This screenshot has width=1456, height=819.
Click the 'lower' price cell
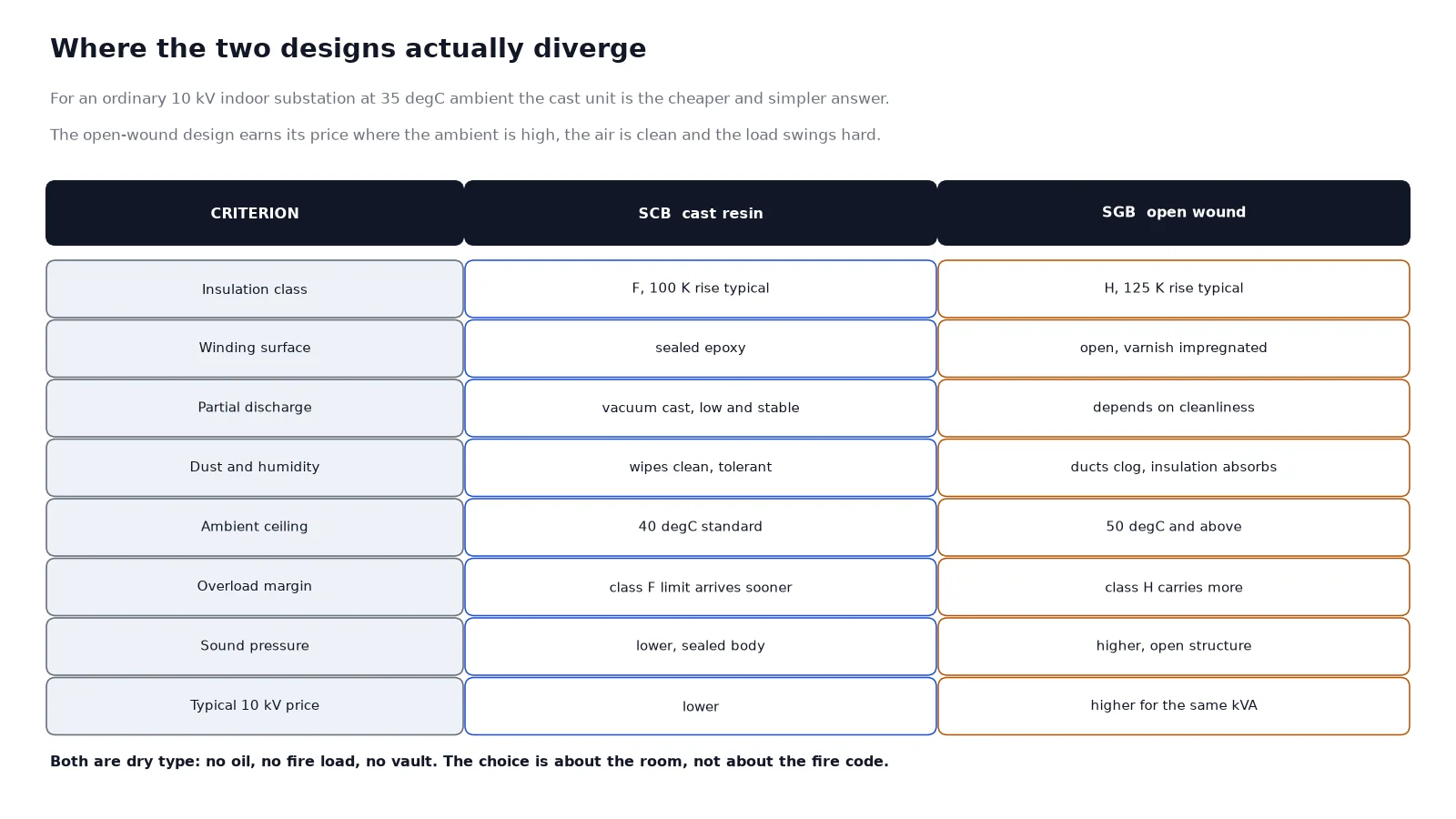(701, 706)
